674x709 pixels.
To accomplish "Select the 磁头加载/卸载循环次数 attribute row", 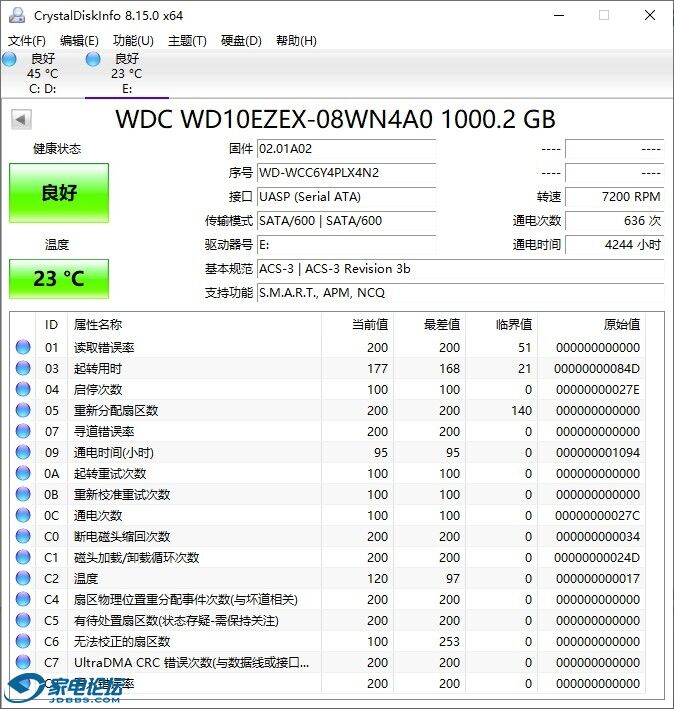I will [x=328, y=557].
